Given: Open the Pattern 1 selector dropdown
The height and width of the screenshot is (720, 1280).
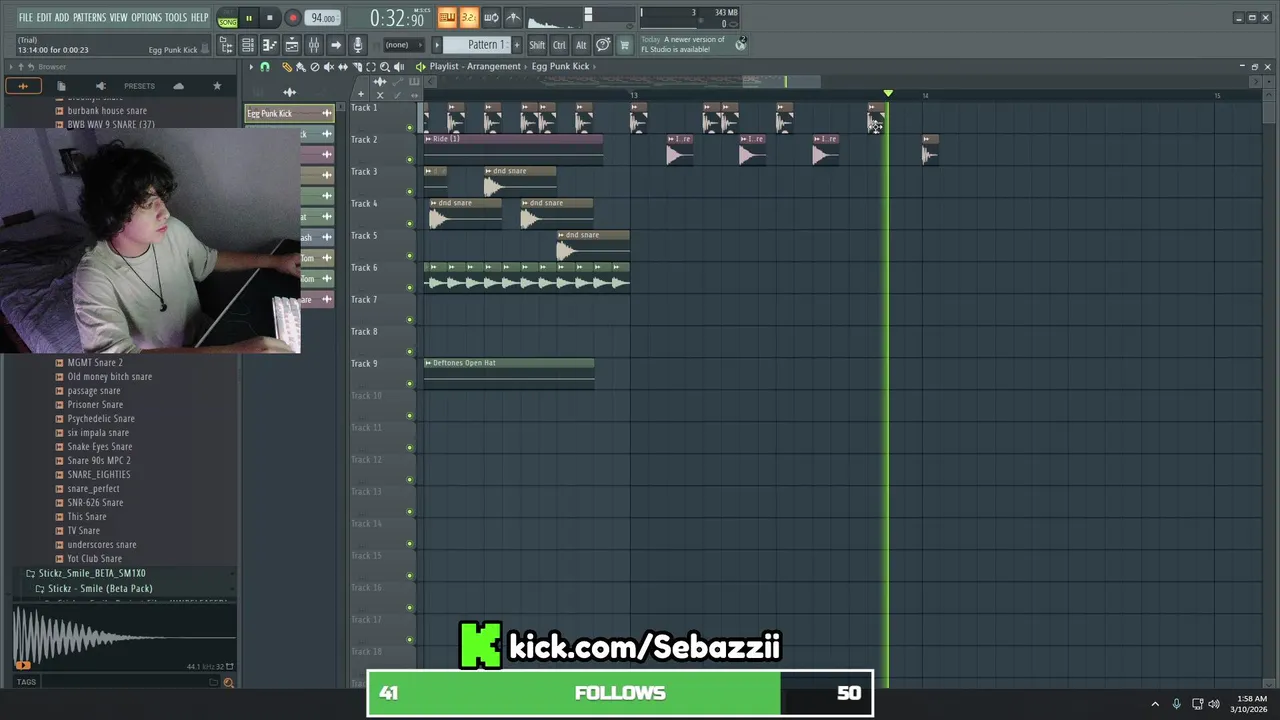Looking at the screenshot, I should click(477, 45).
